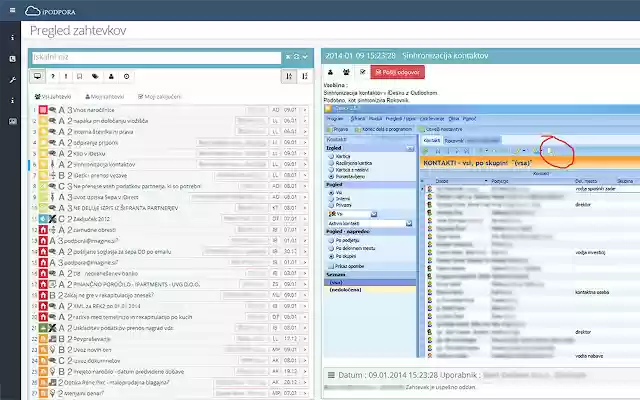Open the ID card icon in the sidebar
The width and height of the screenshot is (640, 400).
click(x=13, y=121)
